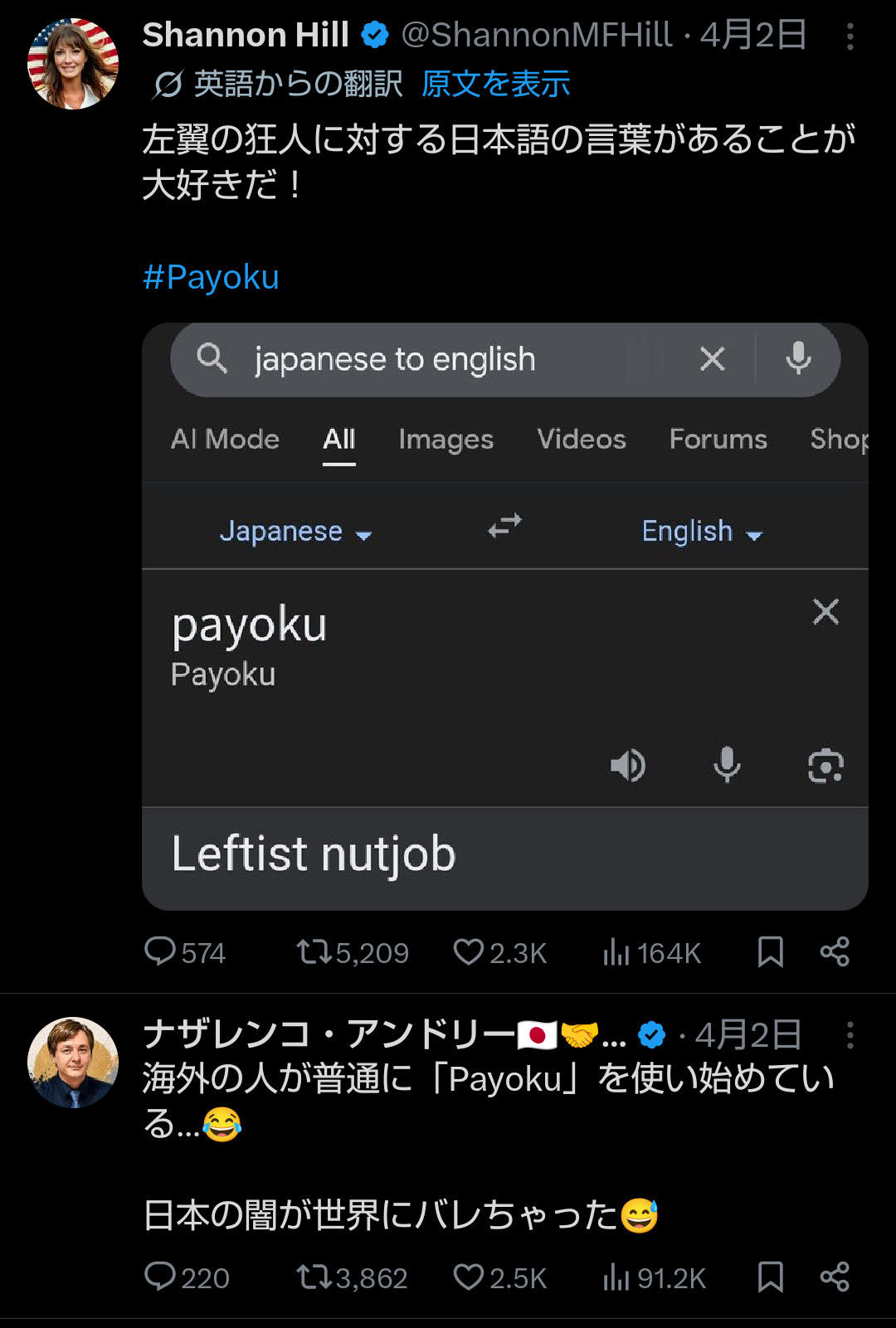Click 原文を表示 to show original text
The image size is (896, 1328).
pyautogui.click(x=495, y=84)
